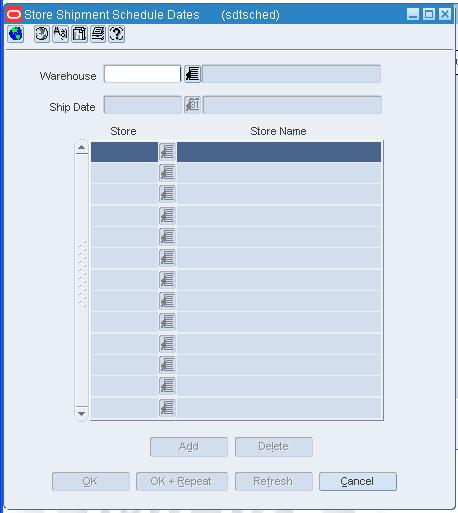The width and height of the screenshot is (458, 513).
Task: Close the Store Shipment Schedule Dates window
Action: point(445,14)
